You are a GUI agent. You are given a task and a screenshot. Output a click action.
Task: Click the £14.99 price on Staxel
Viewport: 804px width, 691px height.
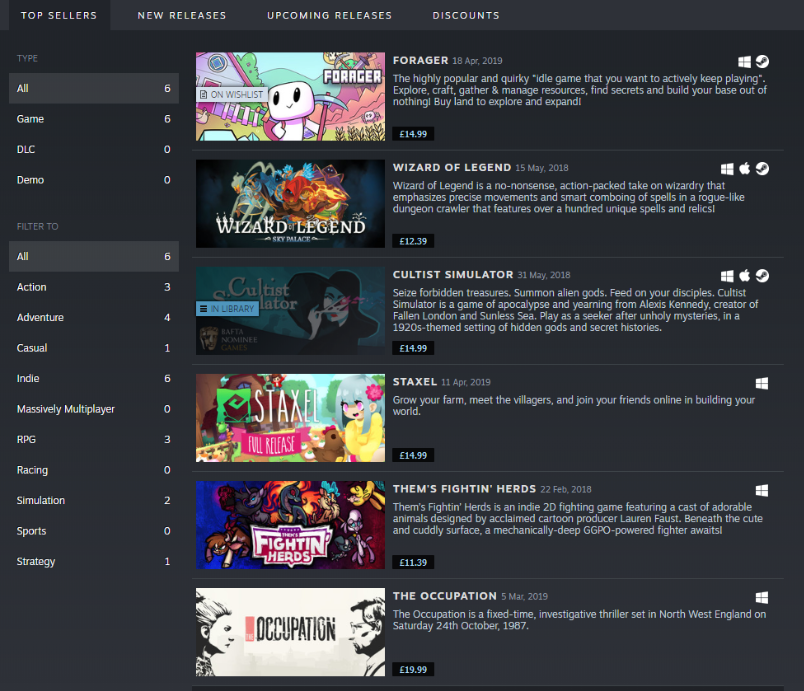click(413, 455)
